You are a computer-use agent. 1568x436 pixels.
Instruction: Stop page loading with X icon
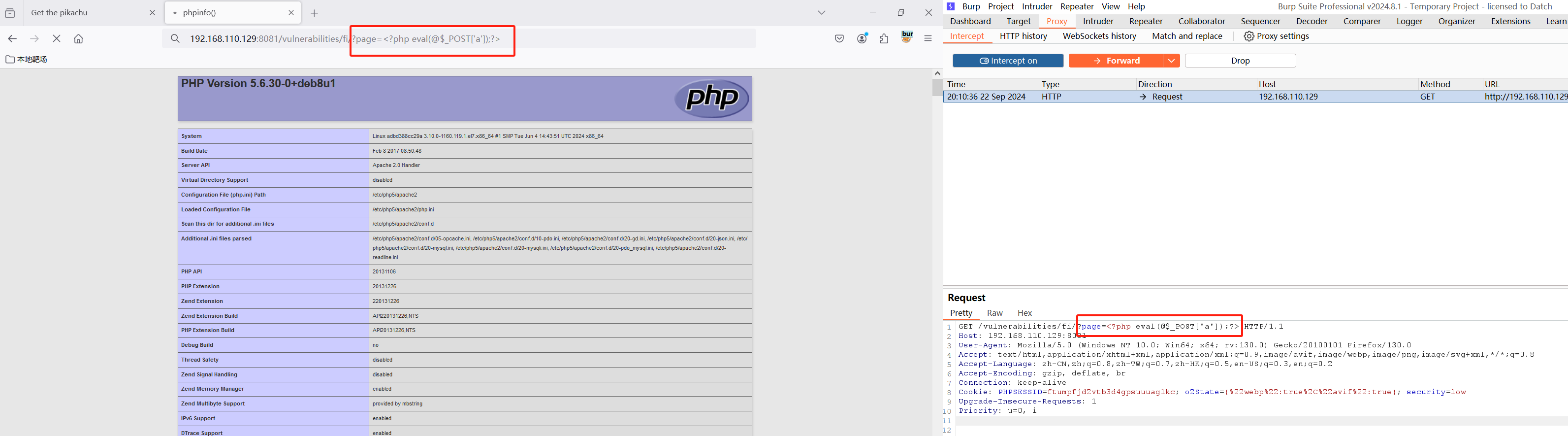click(57, 38)
